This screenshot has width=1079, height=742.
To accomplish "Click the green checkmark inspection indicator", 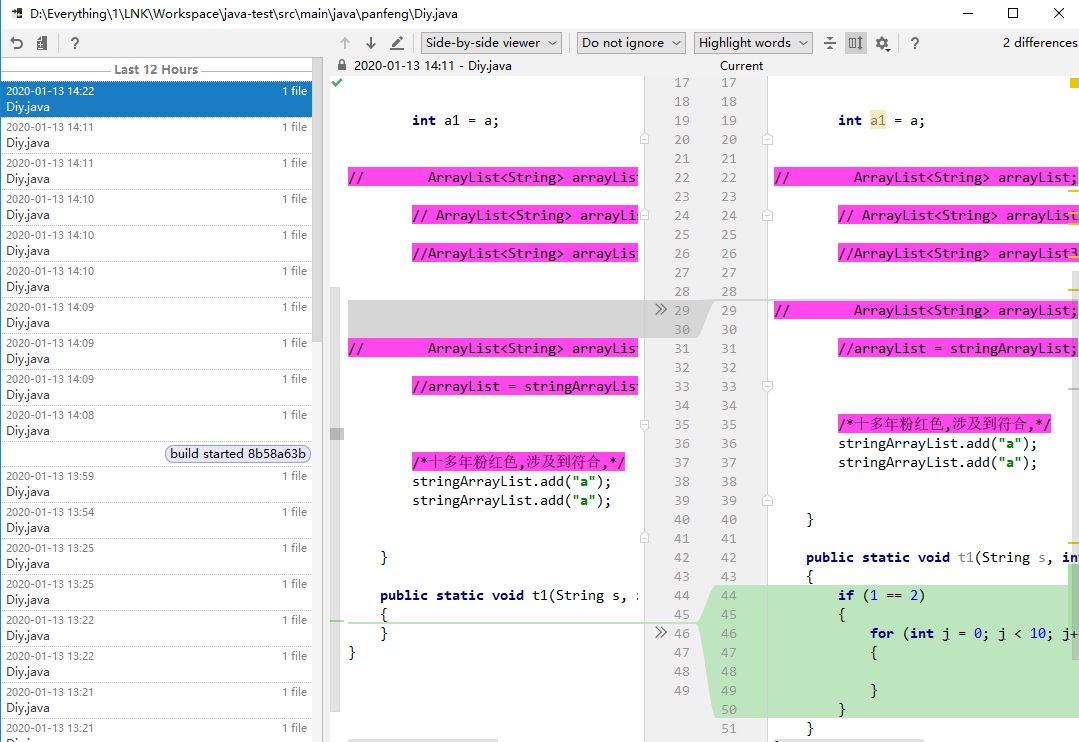I will pyautogui.click(x=336, y=83).
